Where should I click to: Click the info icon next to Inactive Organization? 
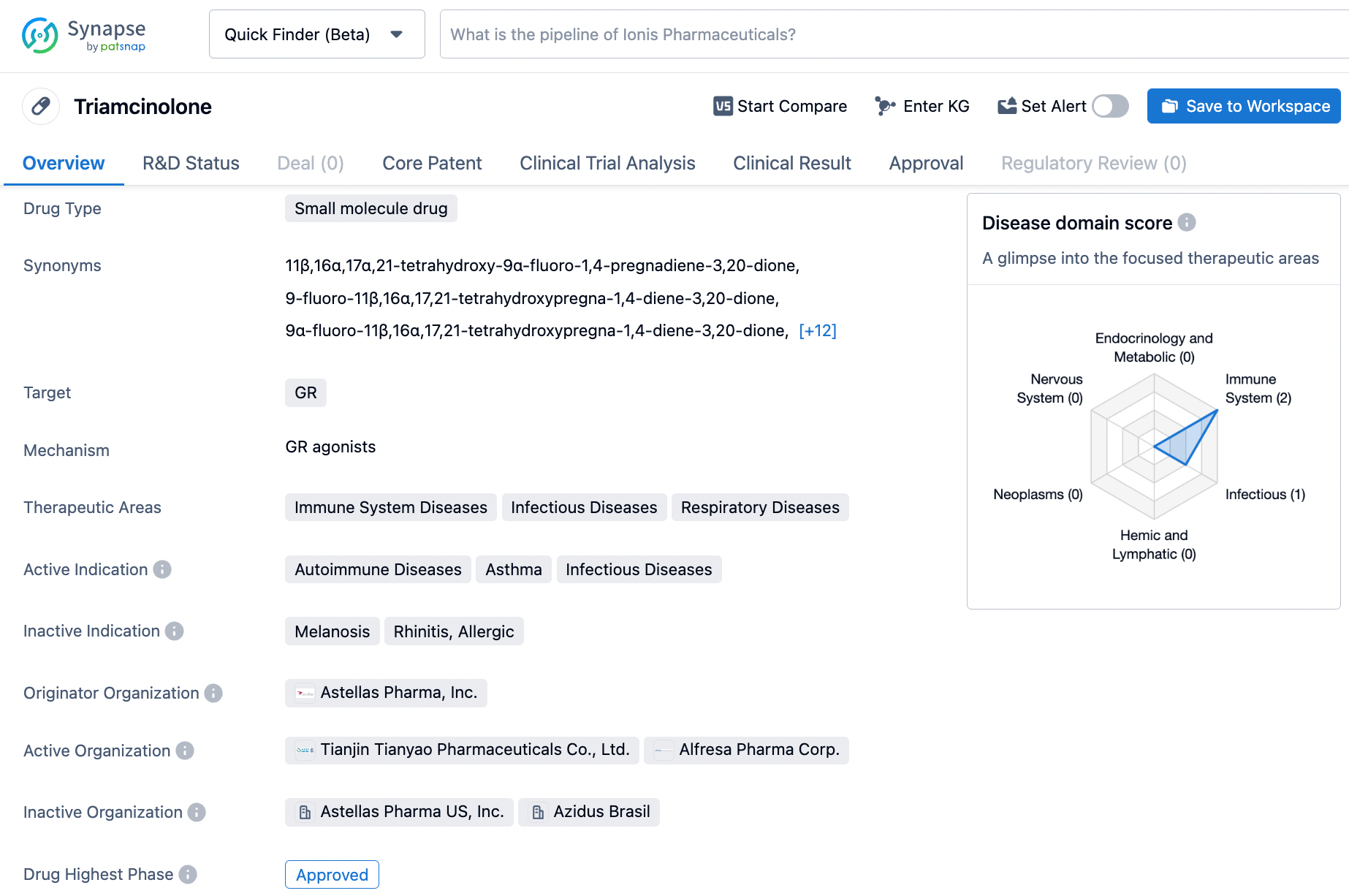(197, 812)
